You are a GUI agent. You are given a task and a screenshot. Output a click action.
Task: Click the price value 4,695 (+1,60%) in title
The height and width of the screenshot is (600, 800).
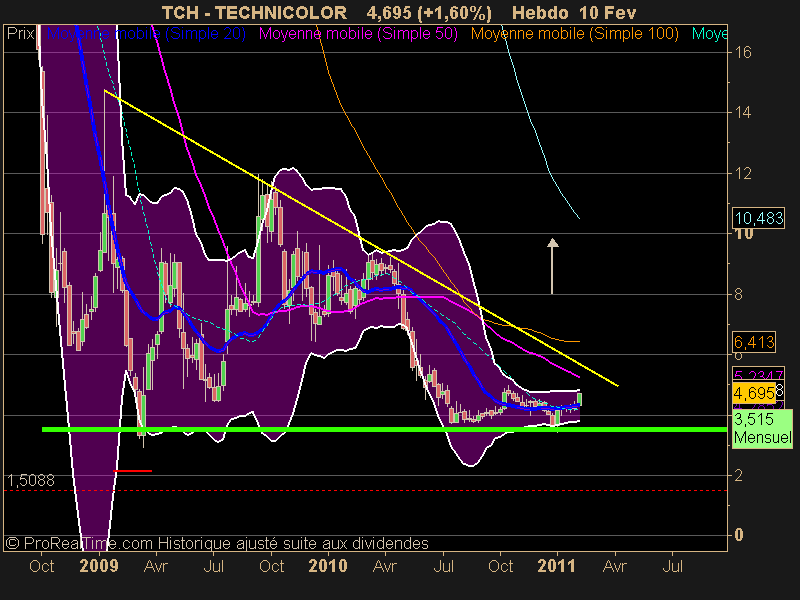click(429, 13)
